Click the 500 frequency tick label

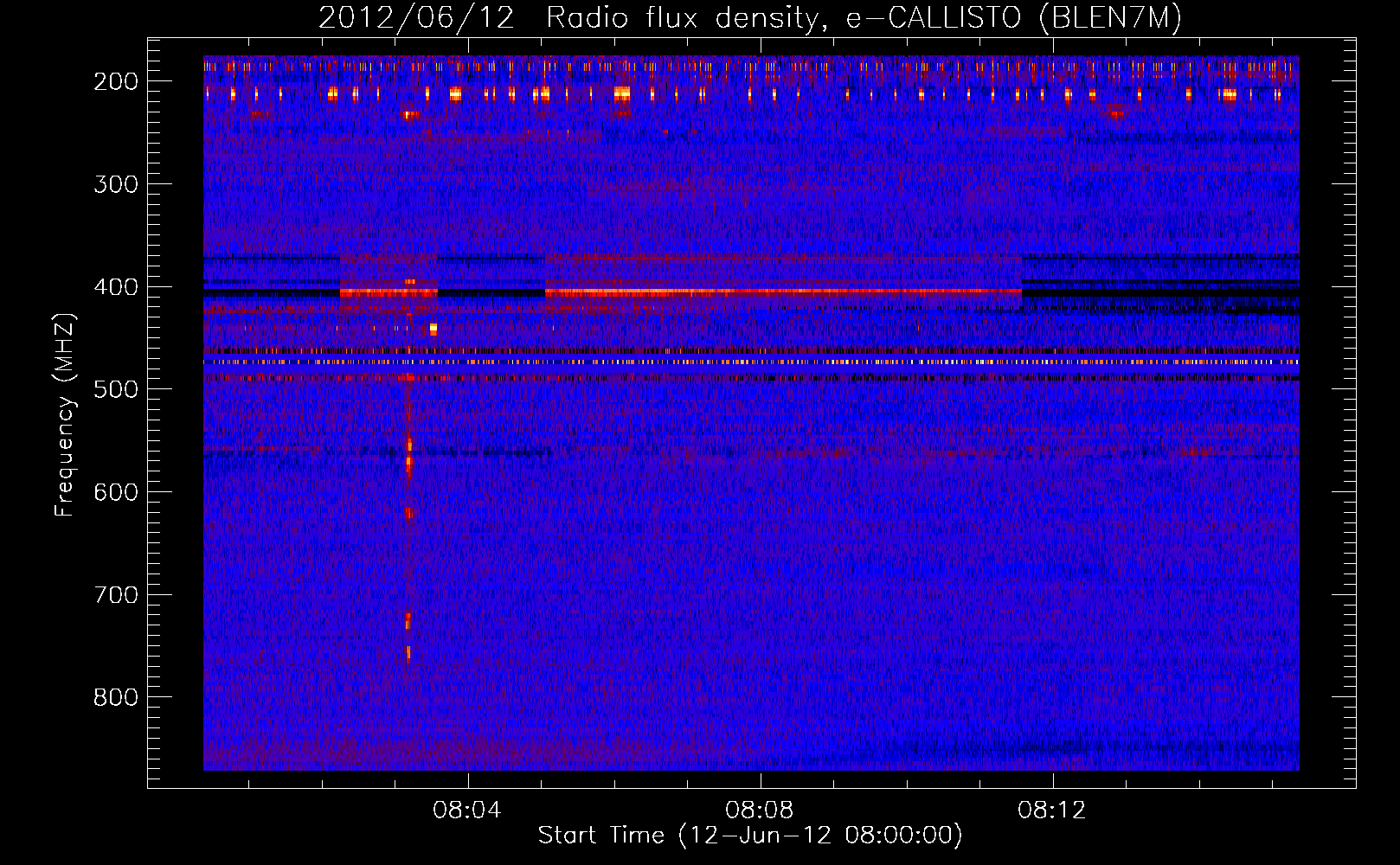click(116, 389)
